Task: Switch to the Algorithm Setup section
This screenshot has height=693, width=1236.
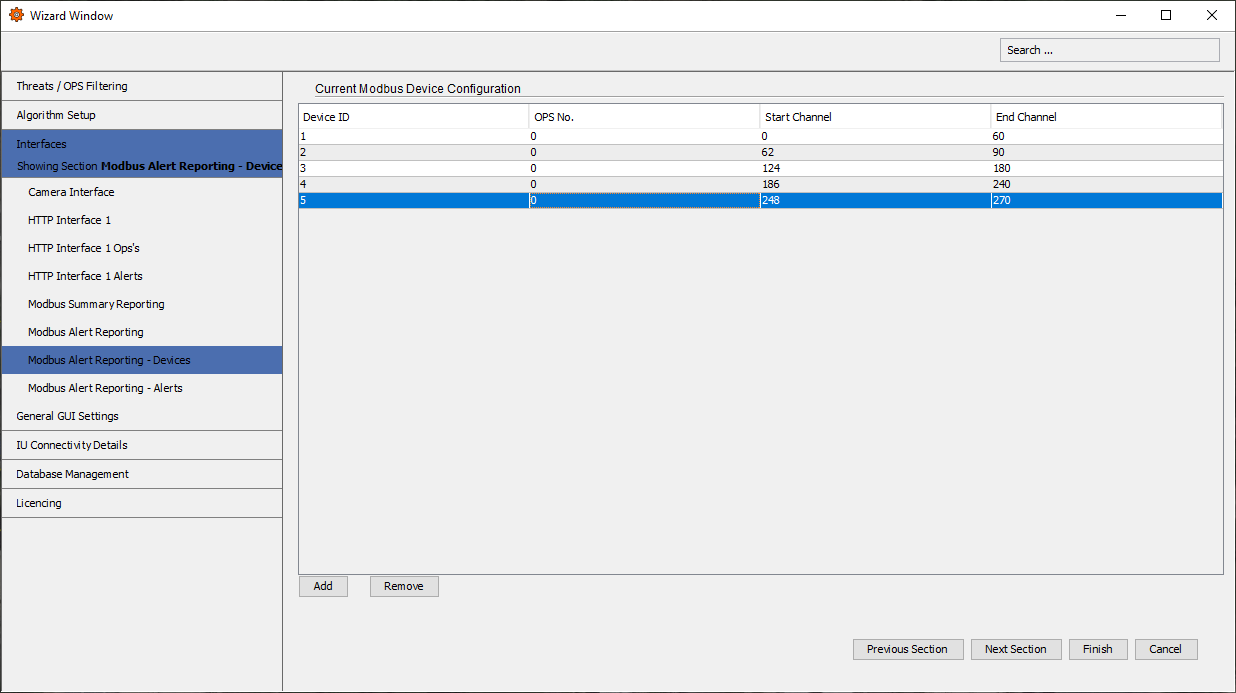Action: [60, 115]
